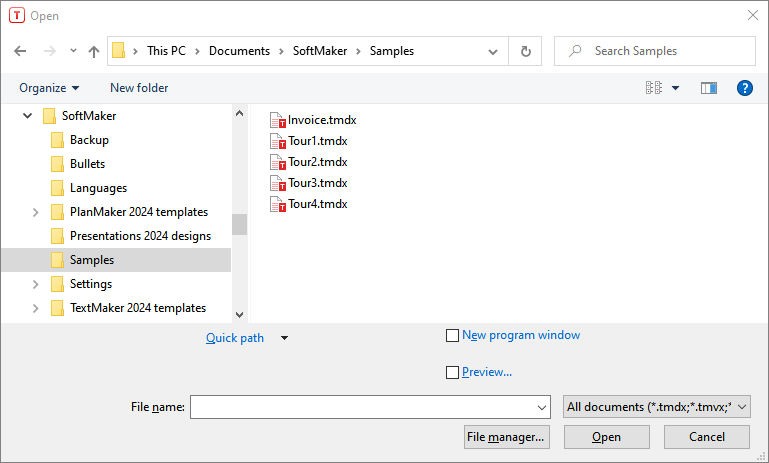
Task: Select PlanMaker 2024 templates folder
Action: tap(139, 212)
